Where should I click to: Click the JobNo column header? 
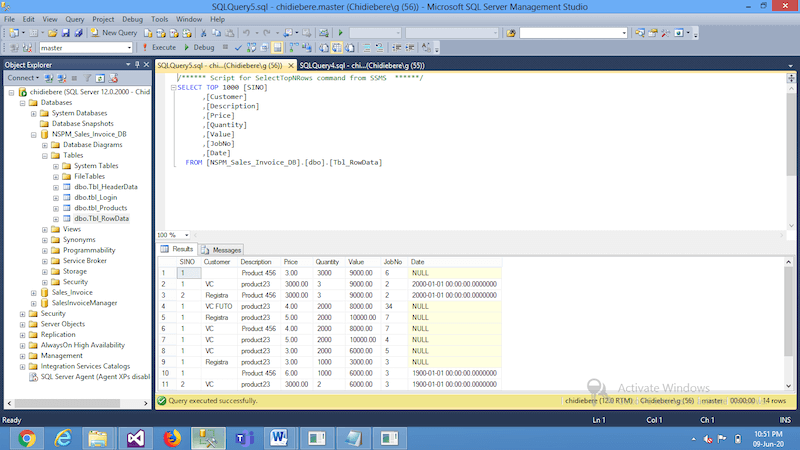coord(392,262)
